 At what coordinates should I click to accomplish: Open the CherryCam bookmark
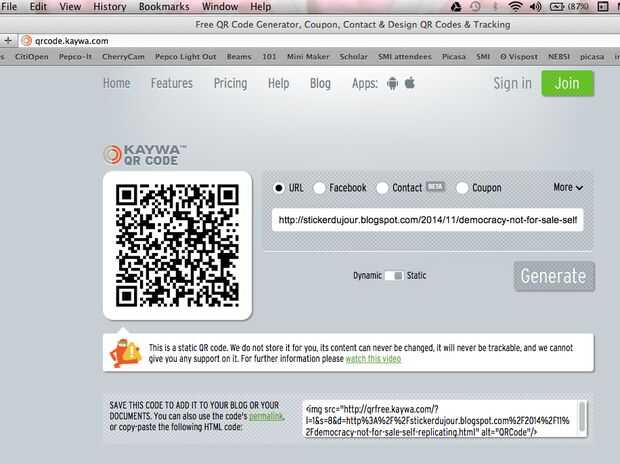123,57
